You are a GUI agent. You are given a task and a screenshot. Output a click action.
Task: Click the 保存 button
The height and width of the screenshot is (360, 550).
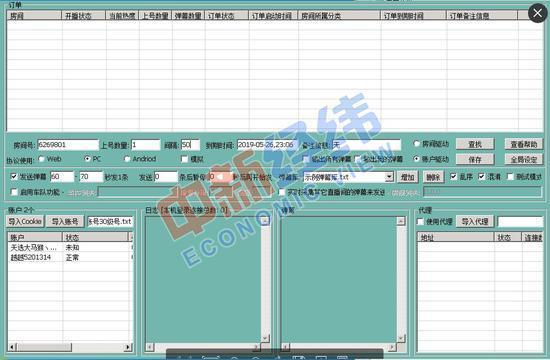point(475,159)
